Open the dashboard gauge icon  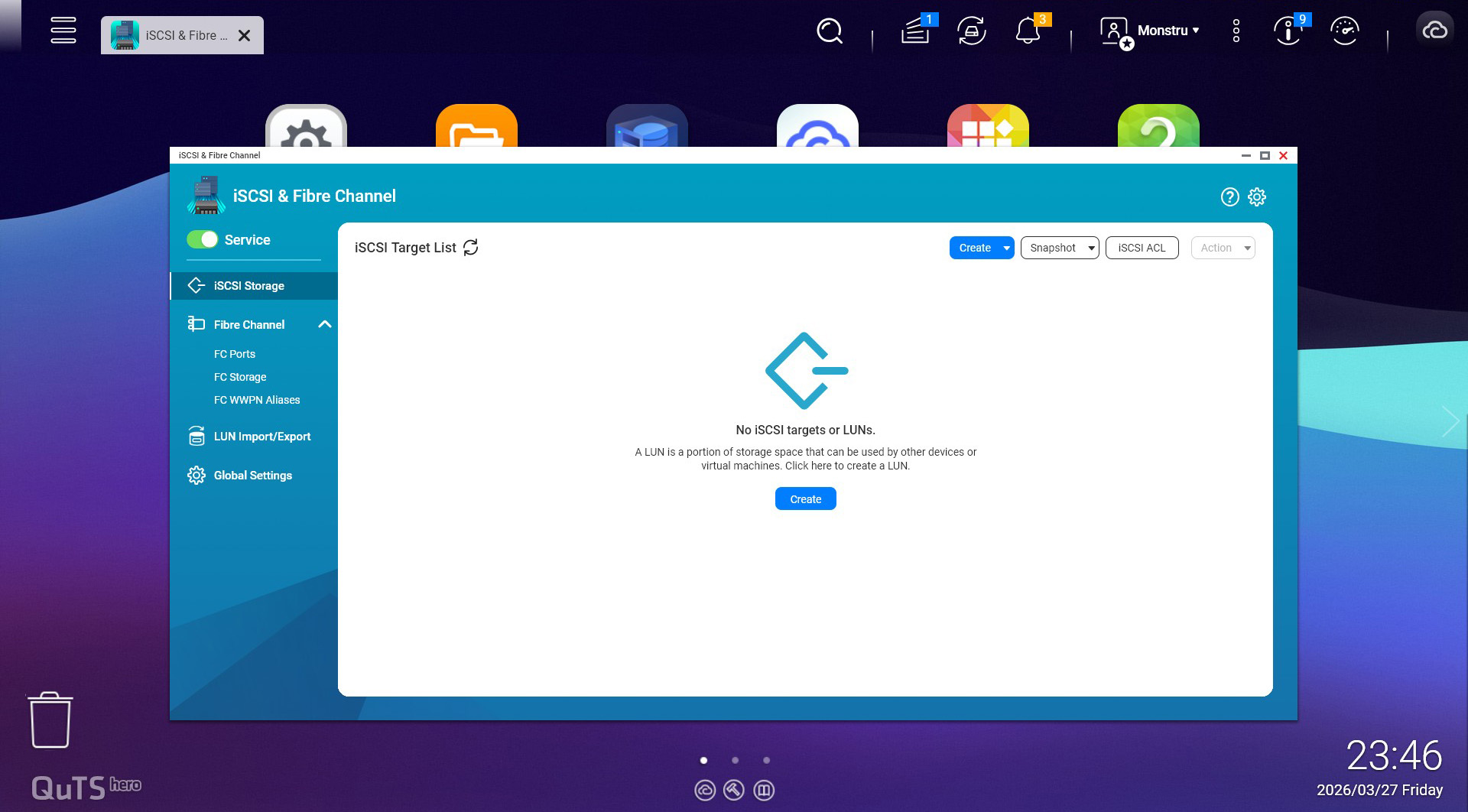pos(1344,31)
